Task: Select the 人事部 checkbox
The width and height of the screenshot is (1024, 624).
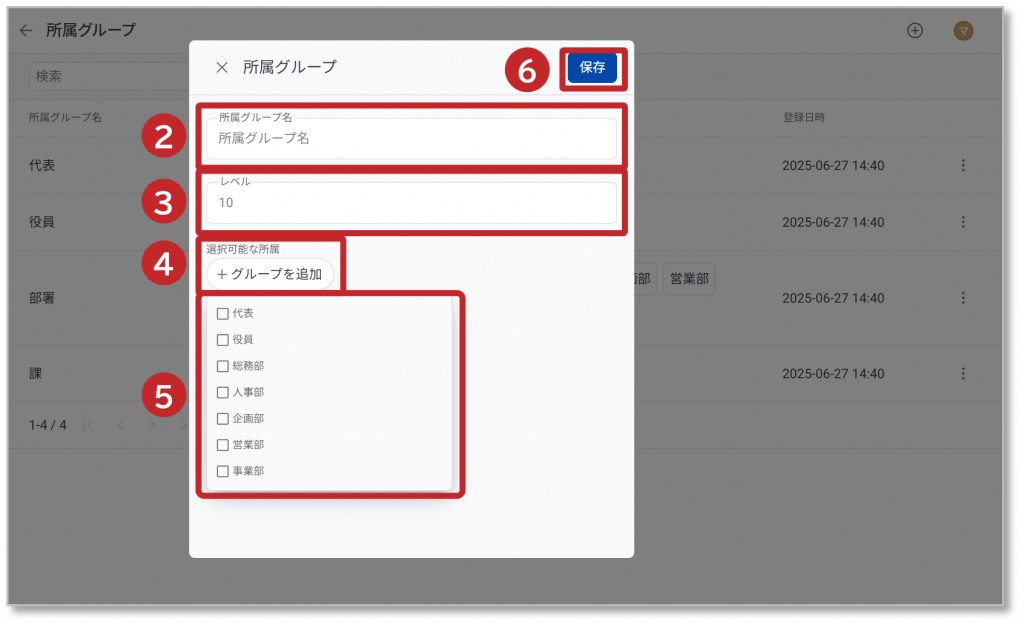Action: tap(223, 392)
